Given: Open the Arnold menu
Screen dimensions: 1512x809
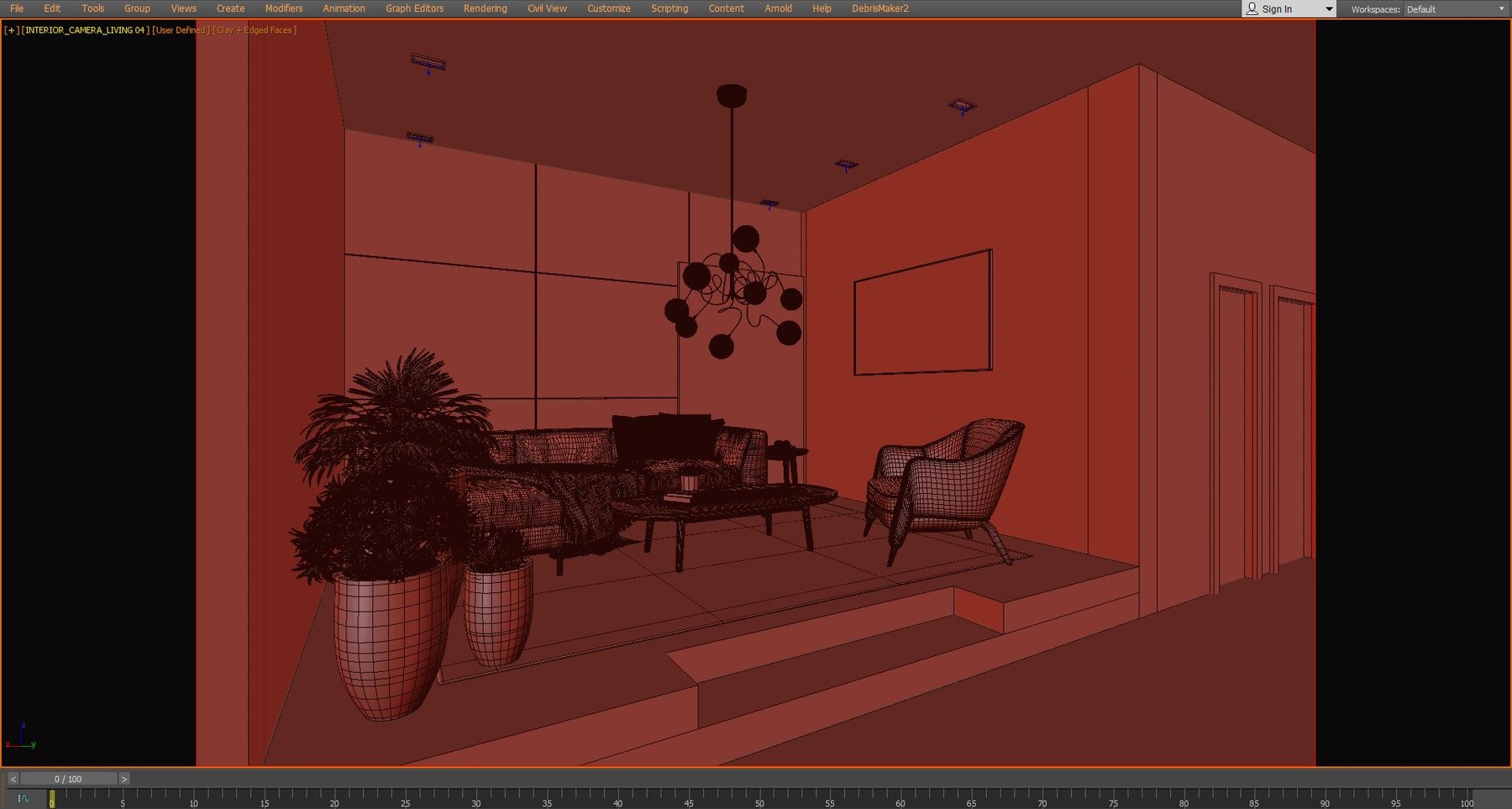Looking at the screenshot, I should point(778,8).
